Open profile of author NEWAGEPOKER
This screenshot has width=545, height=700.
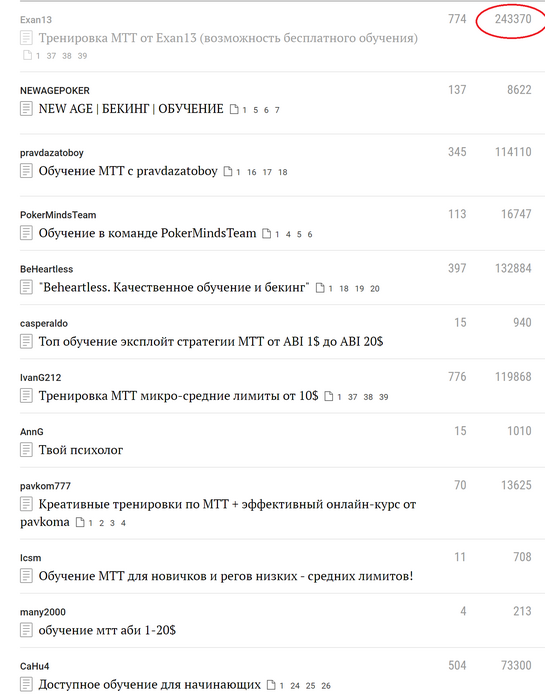tap(55, 91)
